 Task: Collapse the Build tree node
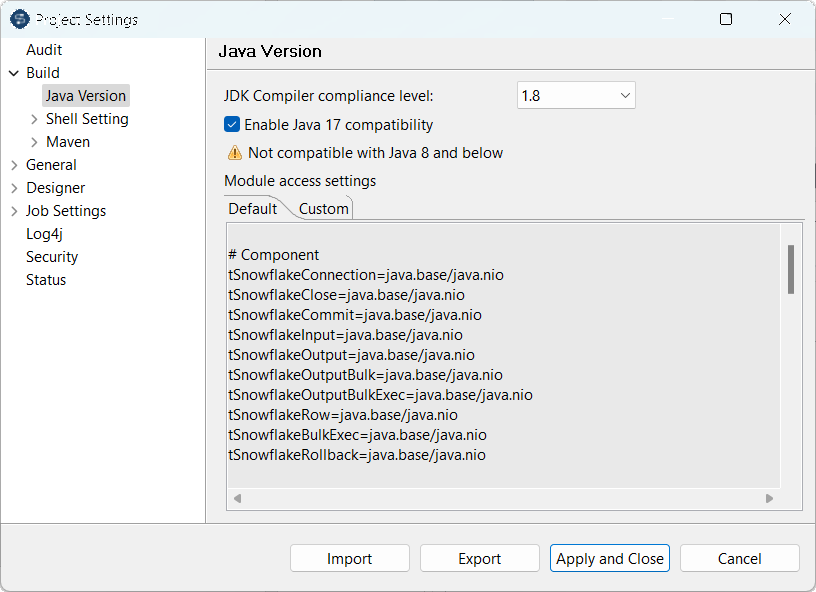click(14, 73)
